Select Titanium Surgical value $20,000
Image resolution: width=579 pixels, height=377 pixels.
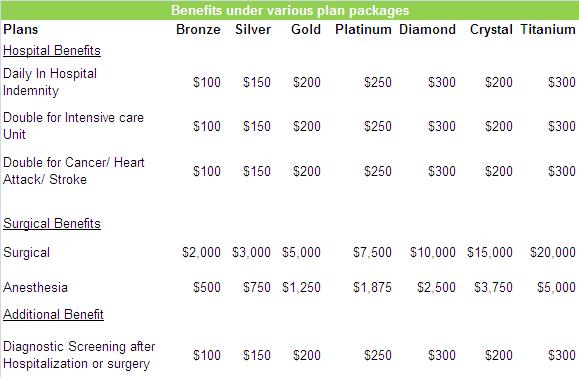coord(553,252)
